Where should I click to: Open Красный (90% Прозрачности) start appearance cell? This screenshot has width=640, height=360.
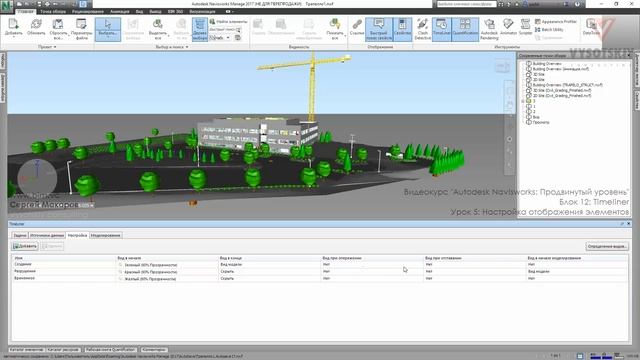(x=167, y=272)
